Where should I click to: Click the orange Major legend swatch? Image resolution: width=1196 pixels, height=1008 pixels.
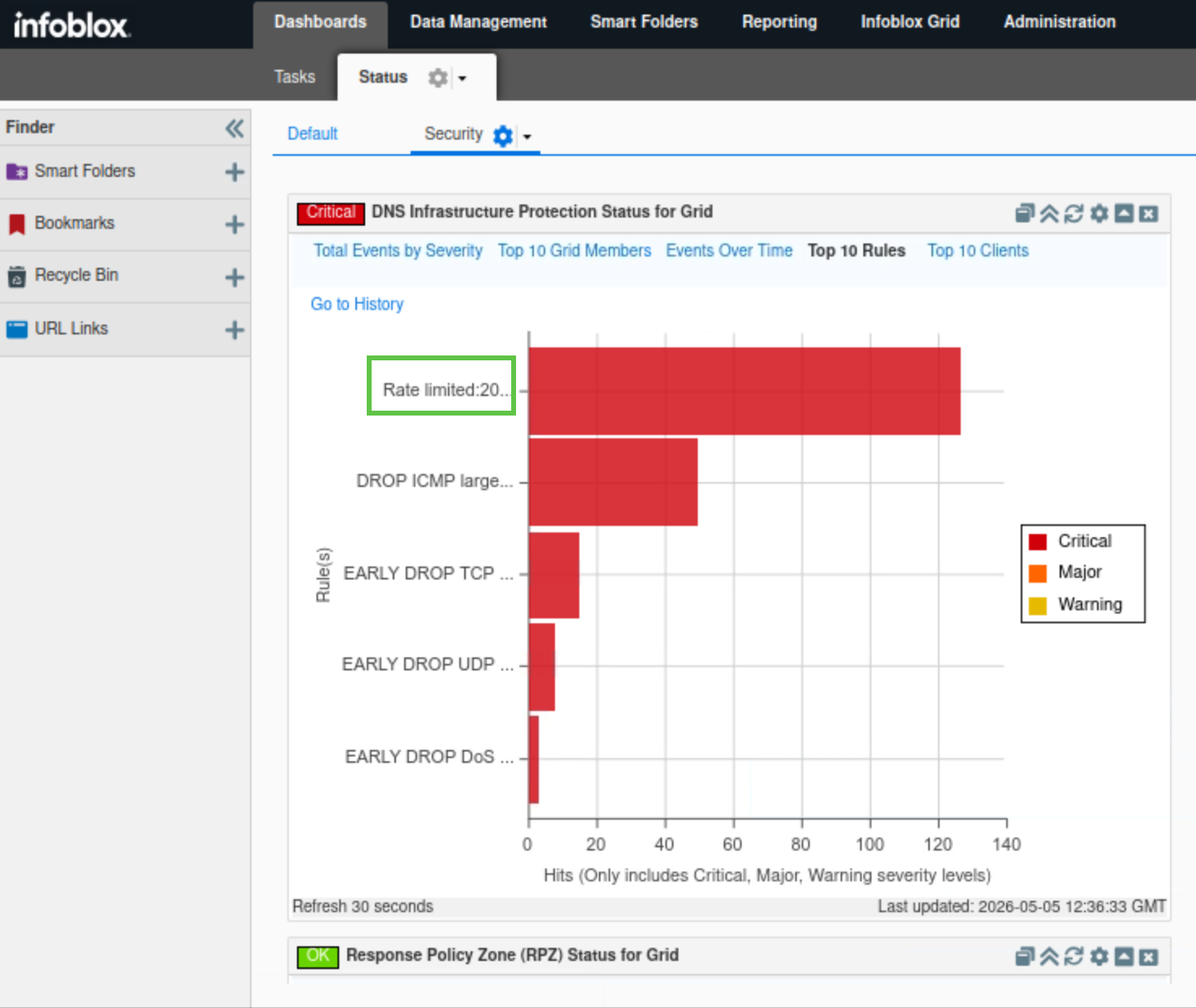point(1038,574)
